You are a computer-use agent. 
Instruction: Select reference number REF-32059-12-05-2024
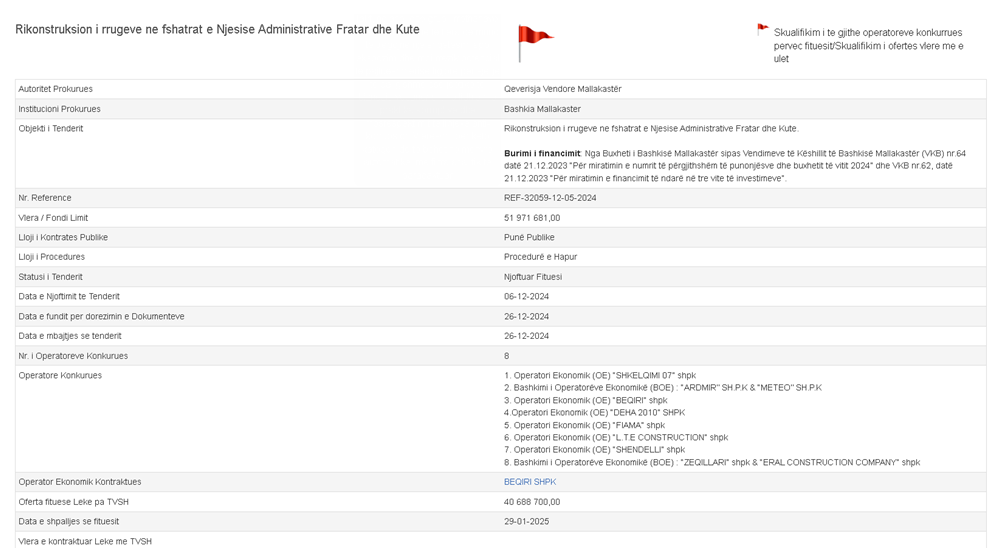tap(550, 198)
